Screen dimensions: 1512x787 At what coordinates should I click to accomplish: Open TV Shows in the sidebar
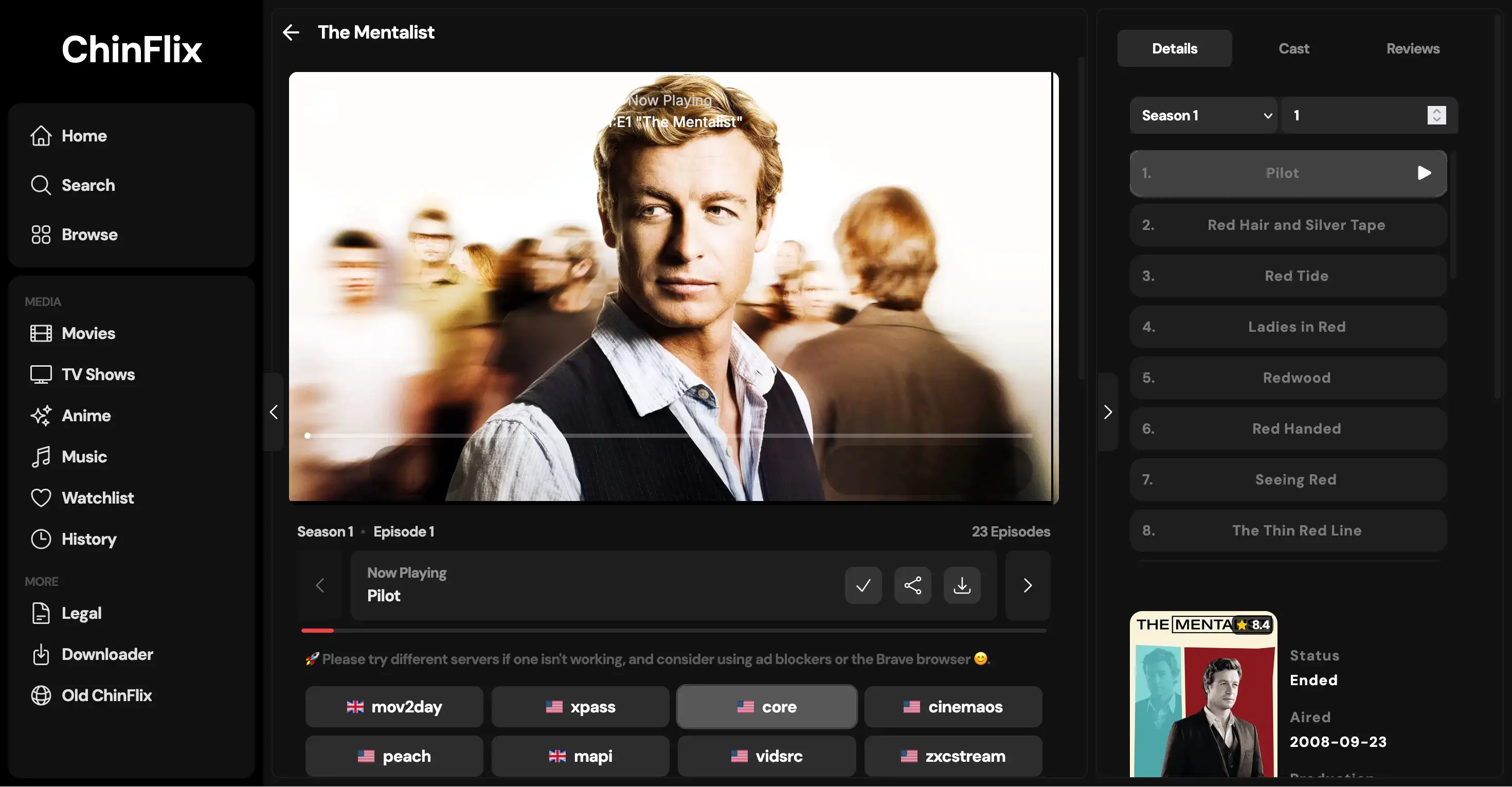click(132, 374)
